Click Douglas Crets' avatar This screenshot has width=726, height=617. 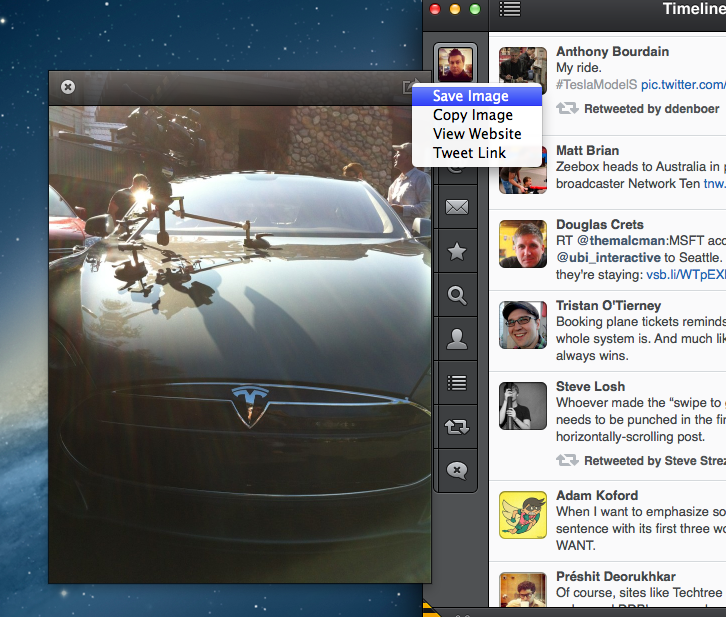coord(523,244)
